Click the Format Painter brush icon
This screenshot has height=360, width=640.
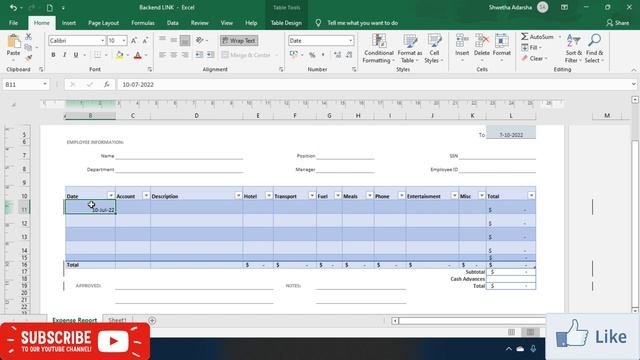click(x=28, y=58)
